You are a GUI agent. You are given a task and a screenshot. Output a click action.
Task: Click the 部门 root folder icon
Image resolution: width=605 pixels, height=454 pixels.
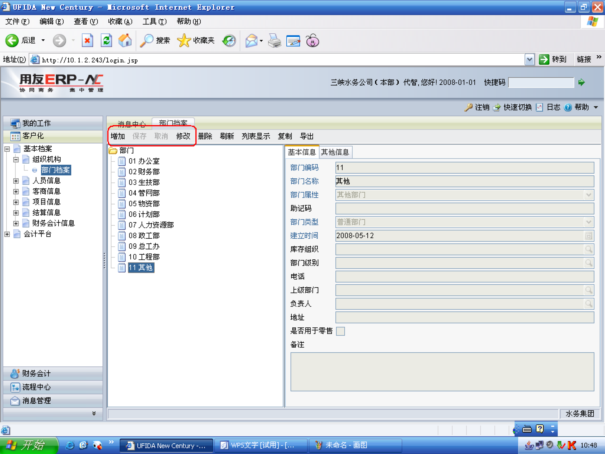pos(113,150)
